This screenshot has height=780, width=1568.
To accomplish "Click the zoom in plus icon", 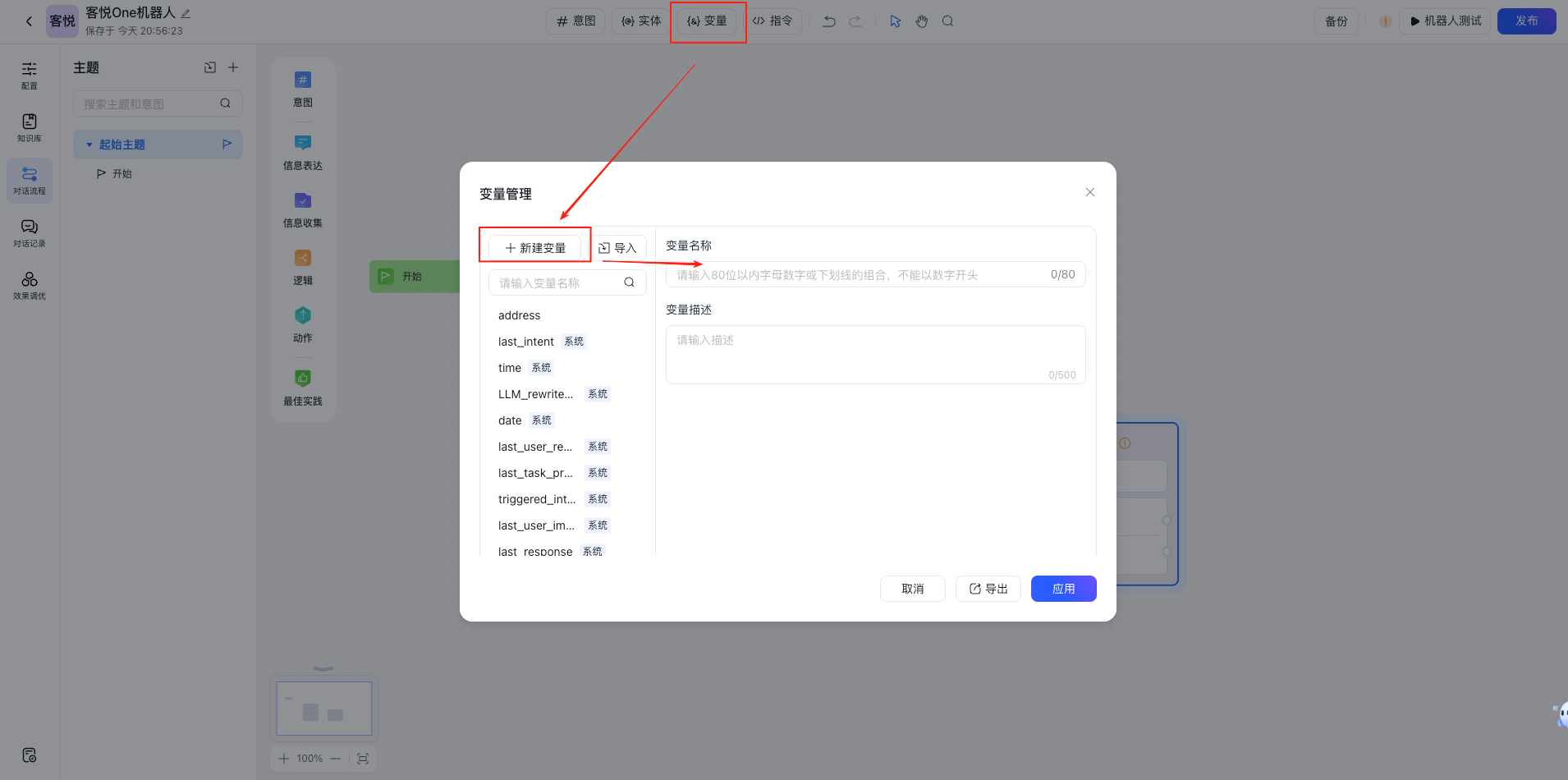I will [x=284, y=759].
